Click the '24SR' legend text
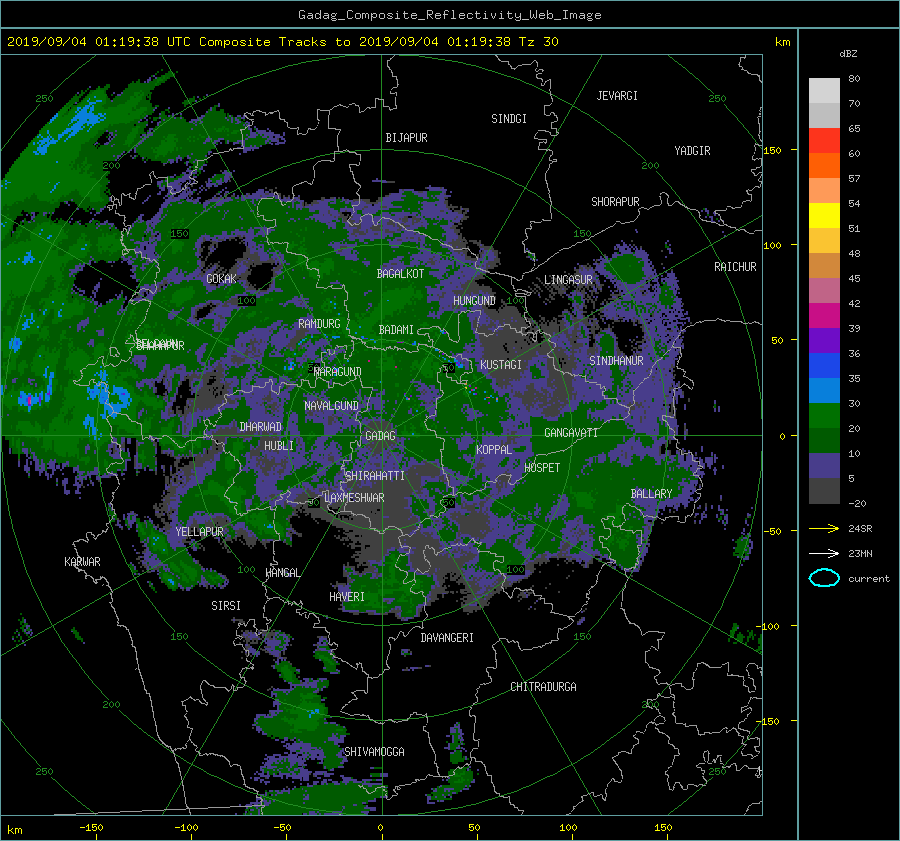This screenshot has width=900, height=841. 860,528
